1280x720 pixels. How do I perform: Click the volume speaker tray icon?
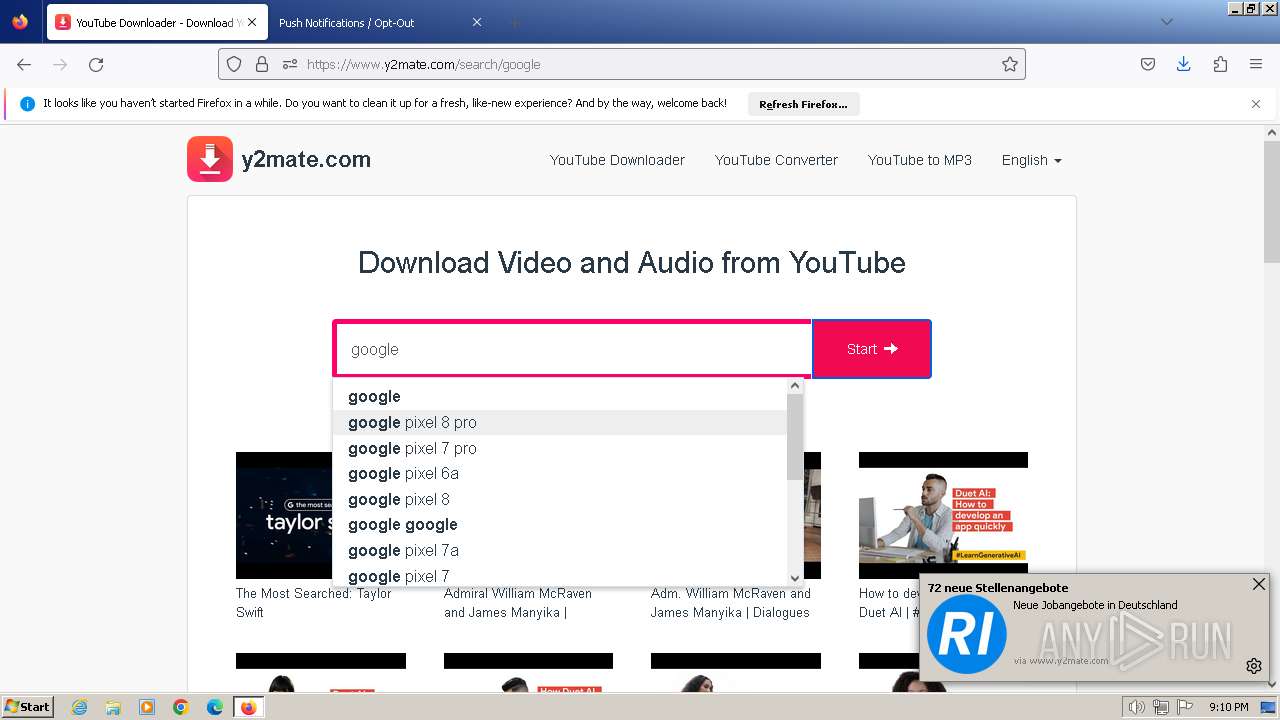pyautogui.click(x=1137, y=707)
